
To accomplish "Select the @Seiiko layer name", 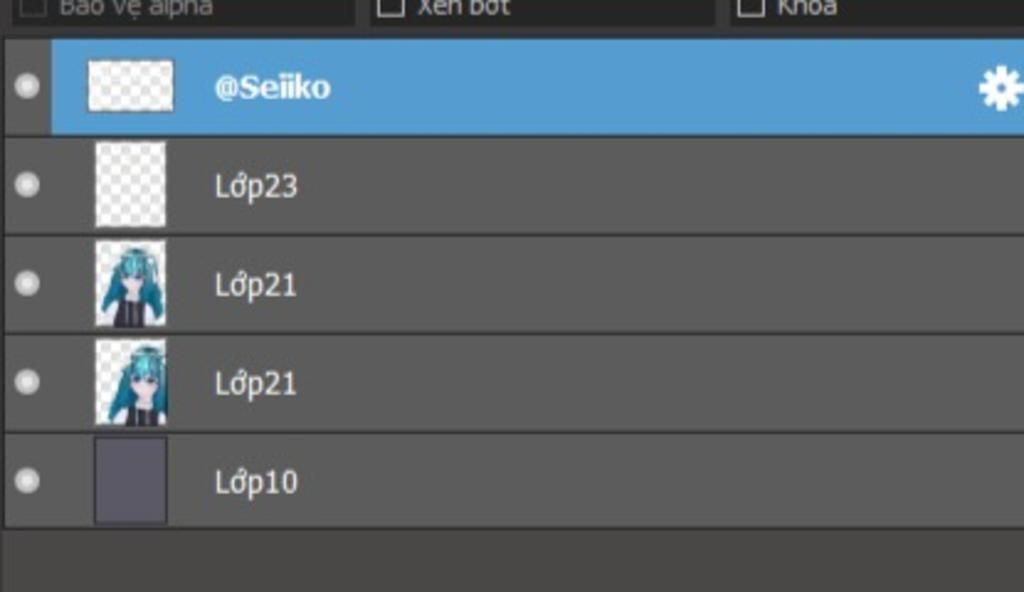I will (272, 88).
